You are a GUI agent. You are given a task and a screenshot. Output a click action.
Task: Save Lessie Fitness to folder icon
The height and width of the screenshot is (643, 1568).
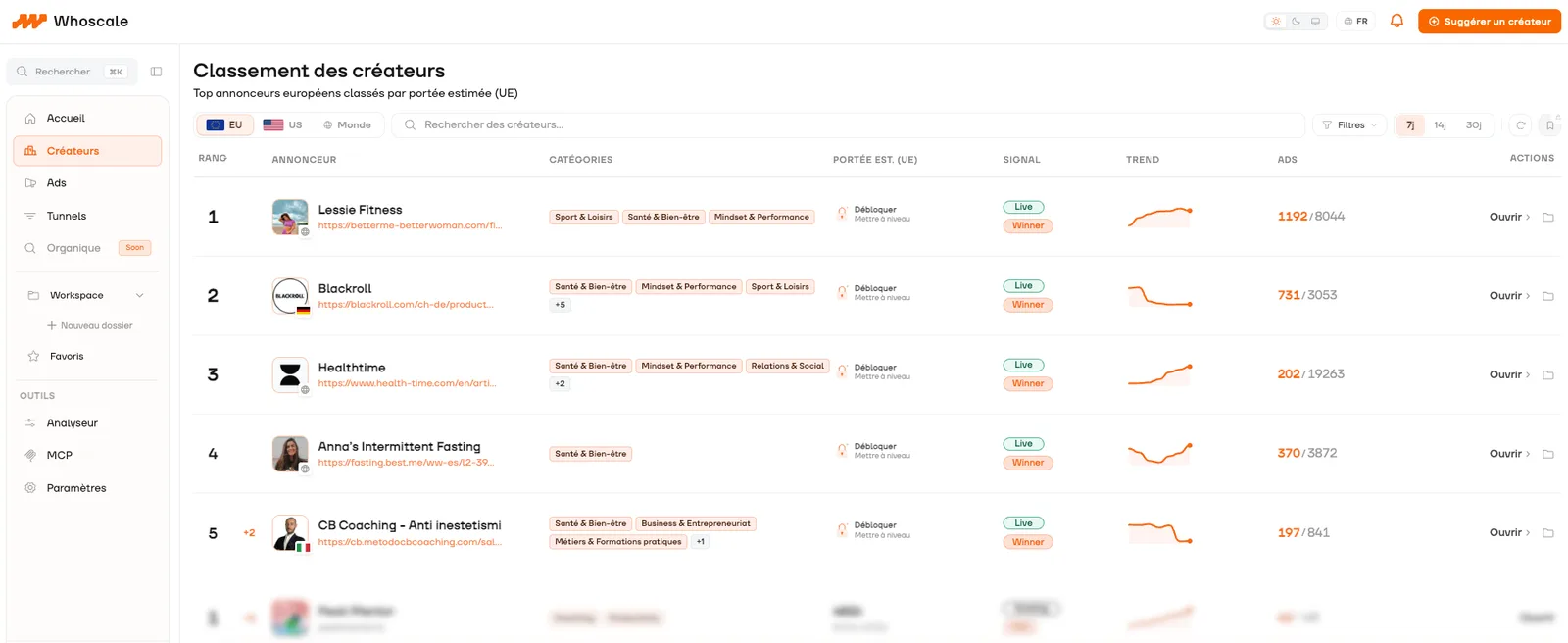1548,217
